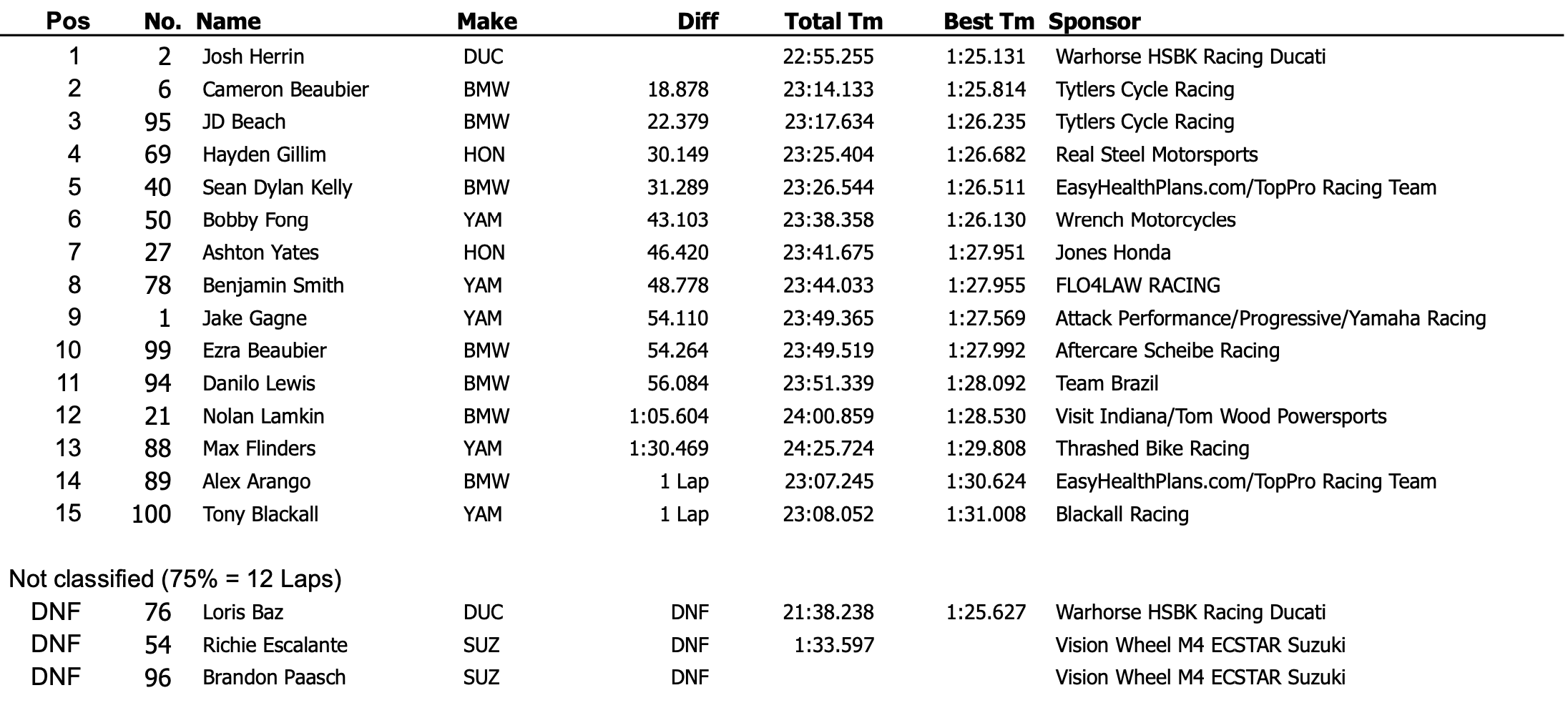Select Nolan Lamkin's diff 1:05.604
Screen dimensions: 1568x728
click(x=669, y=416)
